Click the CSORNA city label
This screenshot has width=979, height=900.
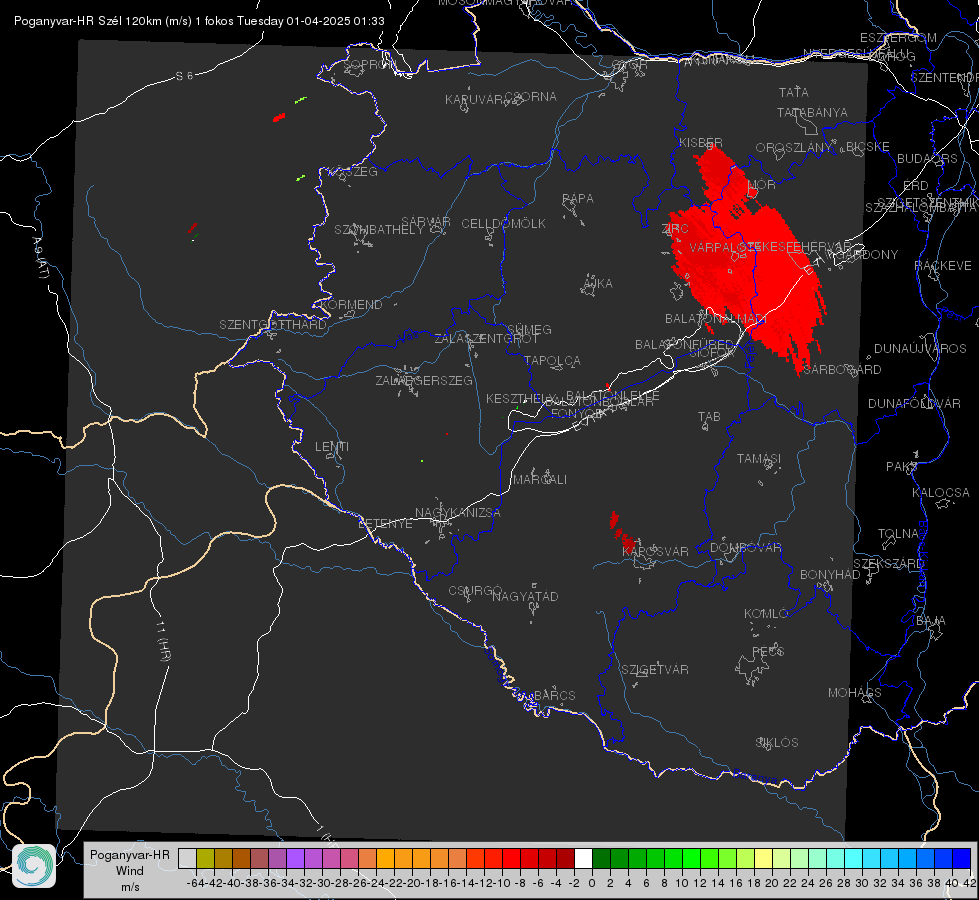coord(531,97)
